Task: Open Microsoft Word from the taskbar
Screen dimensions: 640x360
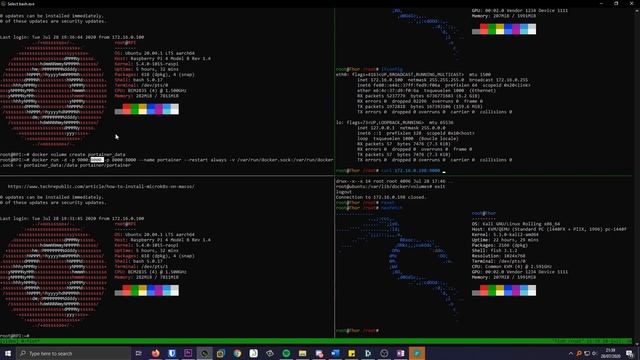Action: pos(335,353)
